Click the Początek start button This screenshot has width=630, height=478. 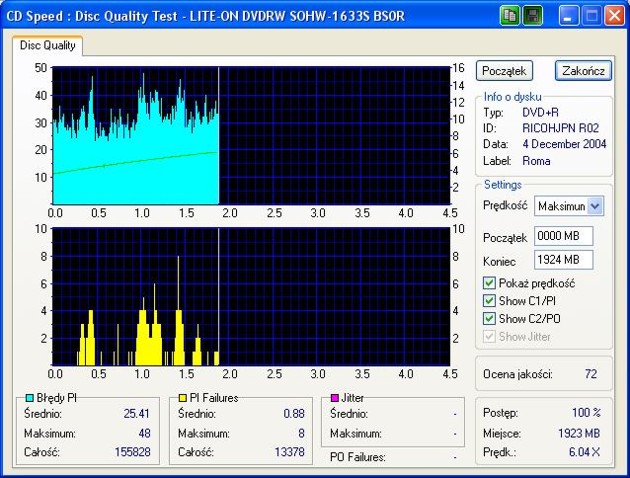tap(504, 71)
